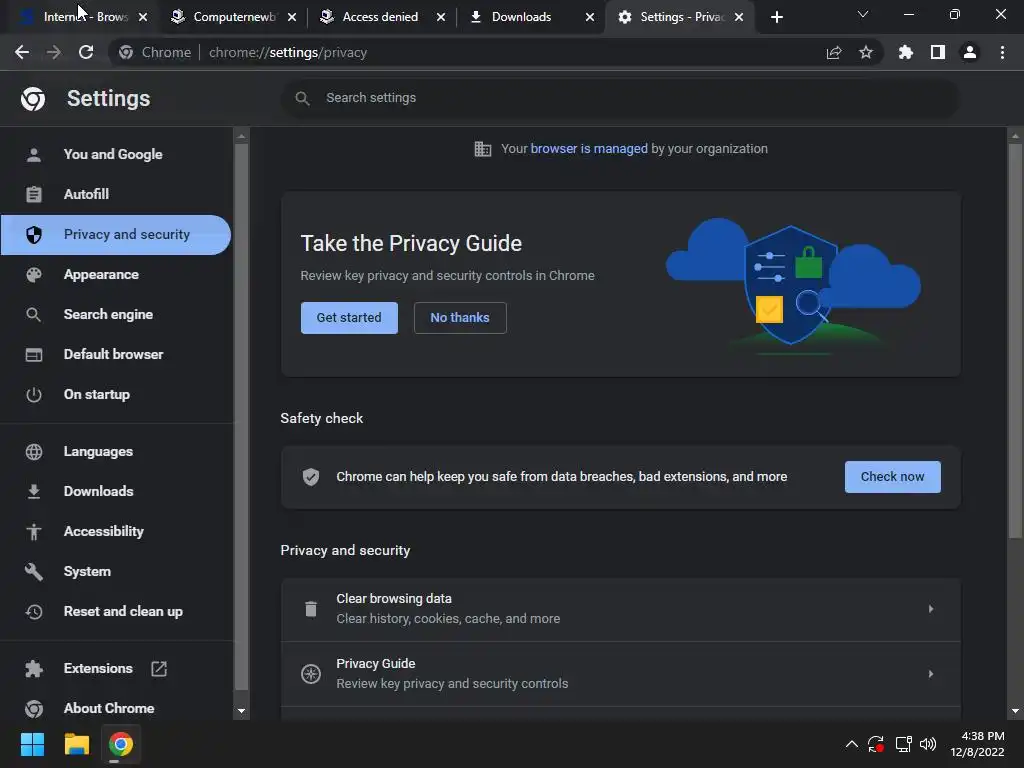
Task: Click main page scroll down arrow
Action: 1015,711
